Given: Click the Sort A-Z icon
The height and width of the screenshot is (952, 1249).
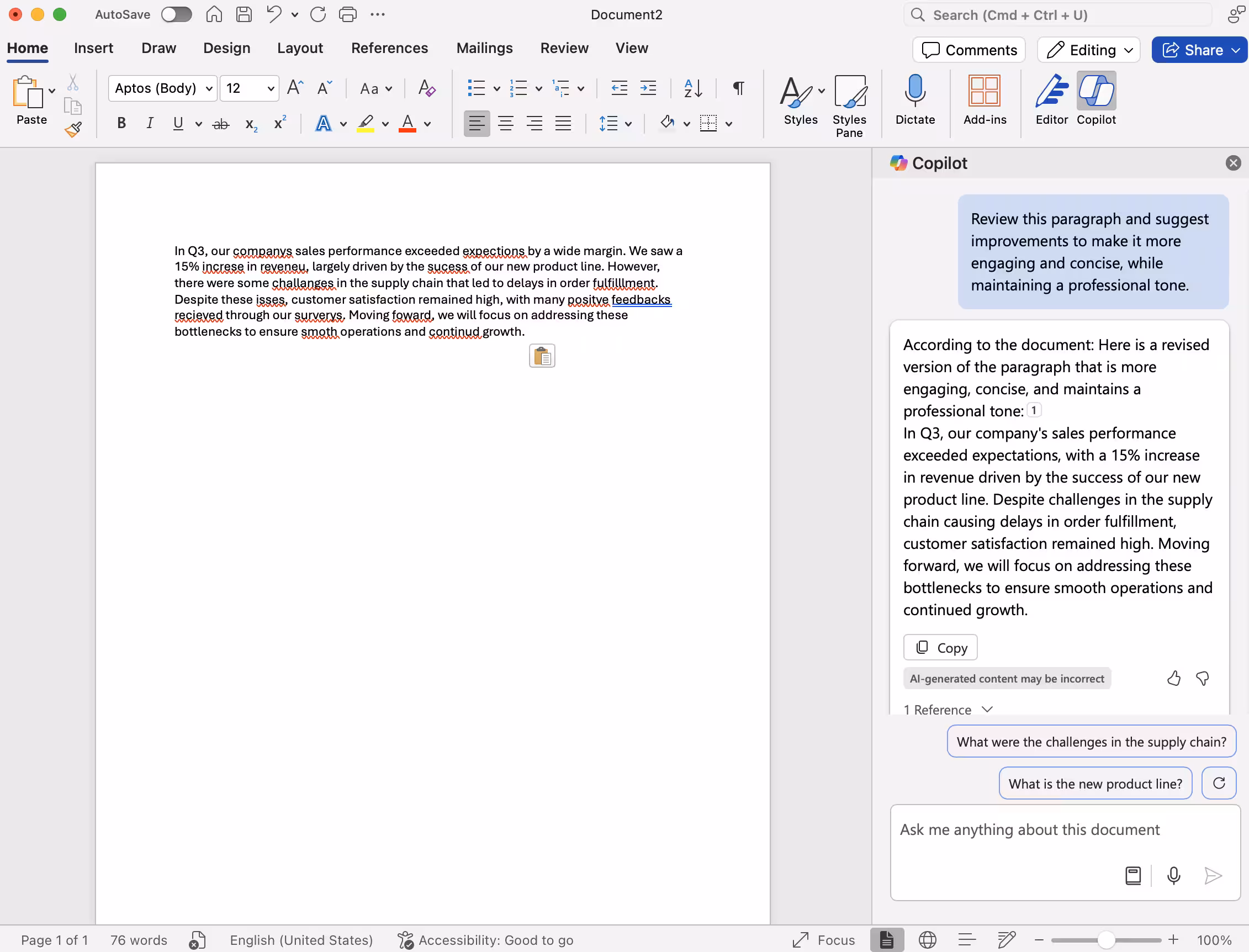Looking at the screenshot, I should click(692, 88).
